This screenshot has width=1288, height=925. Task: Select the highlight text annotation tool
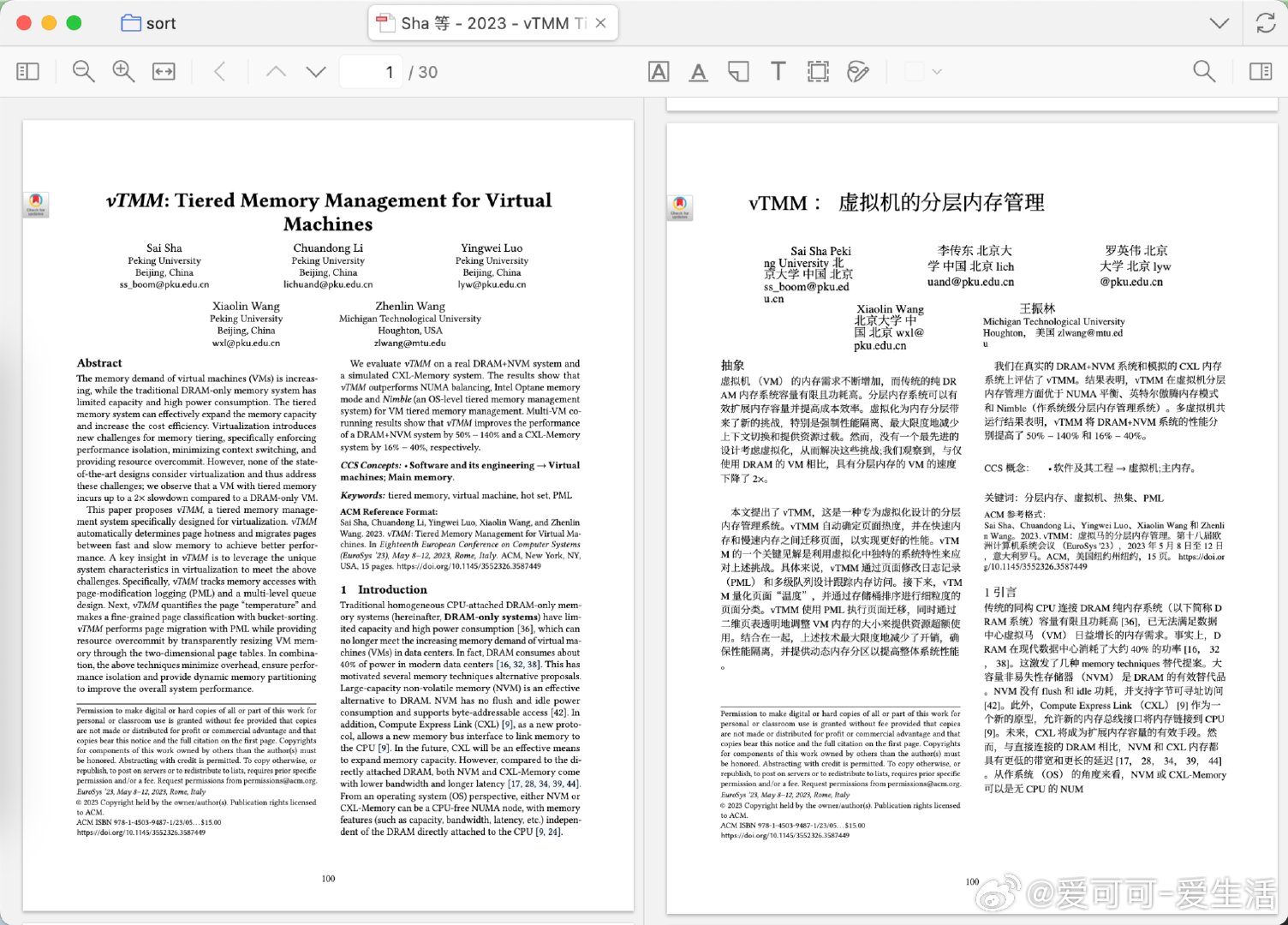(659, 72)
